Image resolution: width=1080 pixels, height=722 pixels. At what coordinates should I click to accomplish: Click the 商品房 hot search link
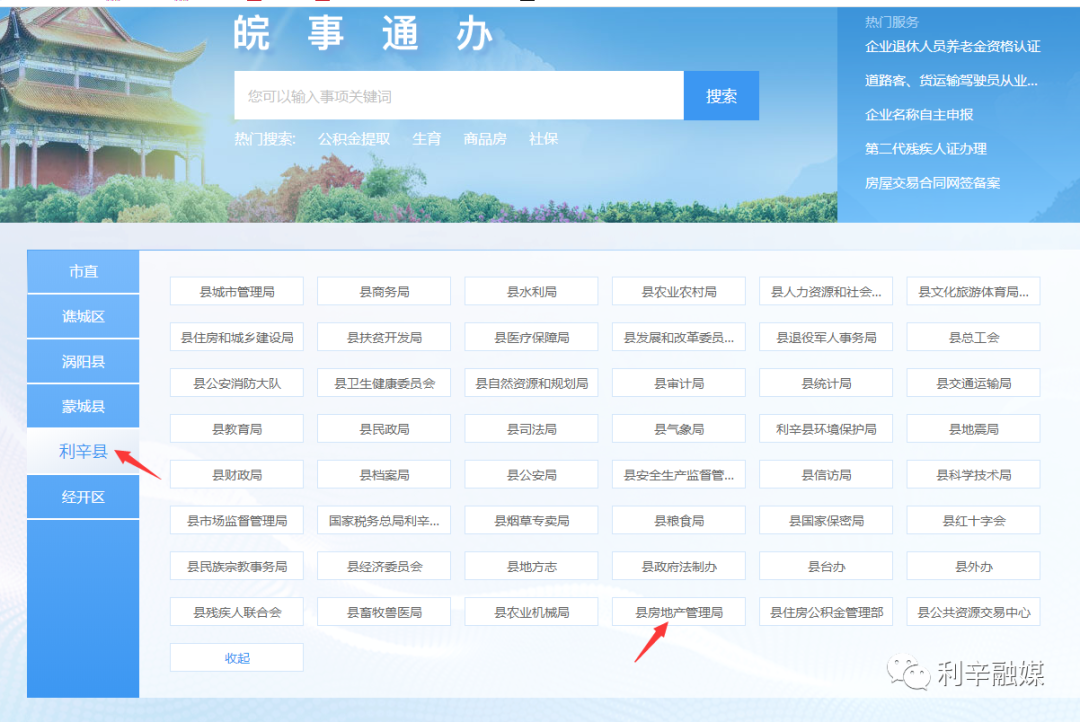point(485,139)
